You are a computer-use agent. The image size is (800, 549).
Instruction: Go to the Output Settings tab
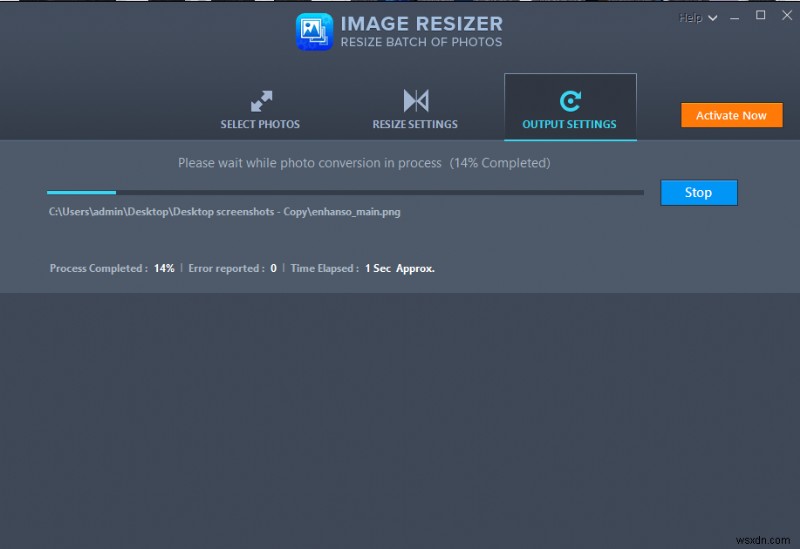tap(570, 106)
